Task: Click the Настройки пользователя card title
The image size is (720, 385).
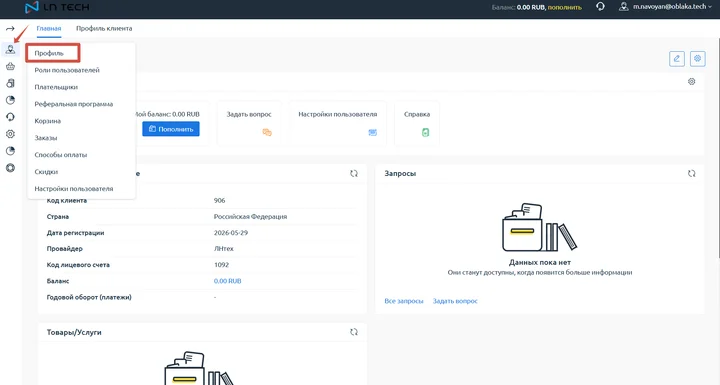Action: point(338,114)
